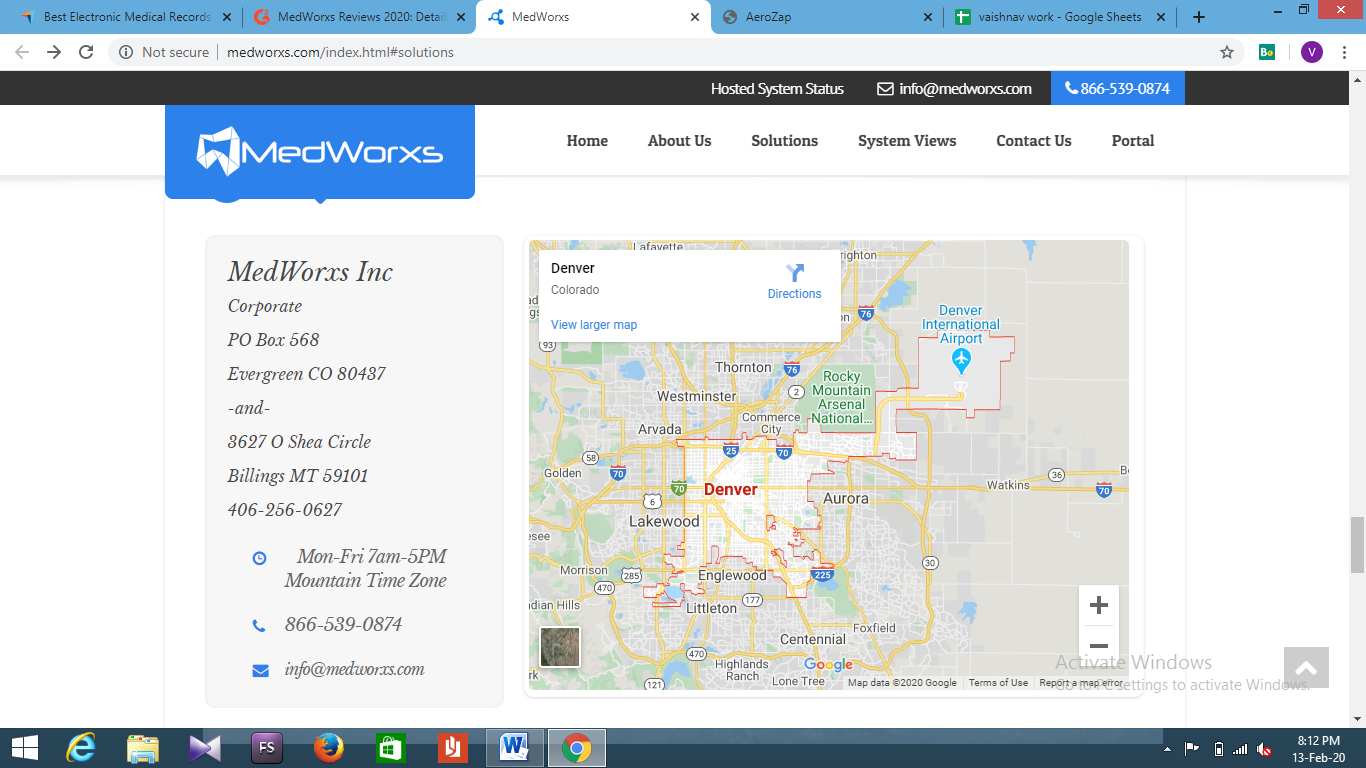Click the Not secure info icon
This screenshot has width=1366, height=768.
point(126,52)
